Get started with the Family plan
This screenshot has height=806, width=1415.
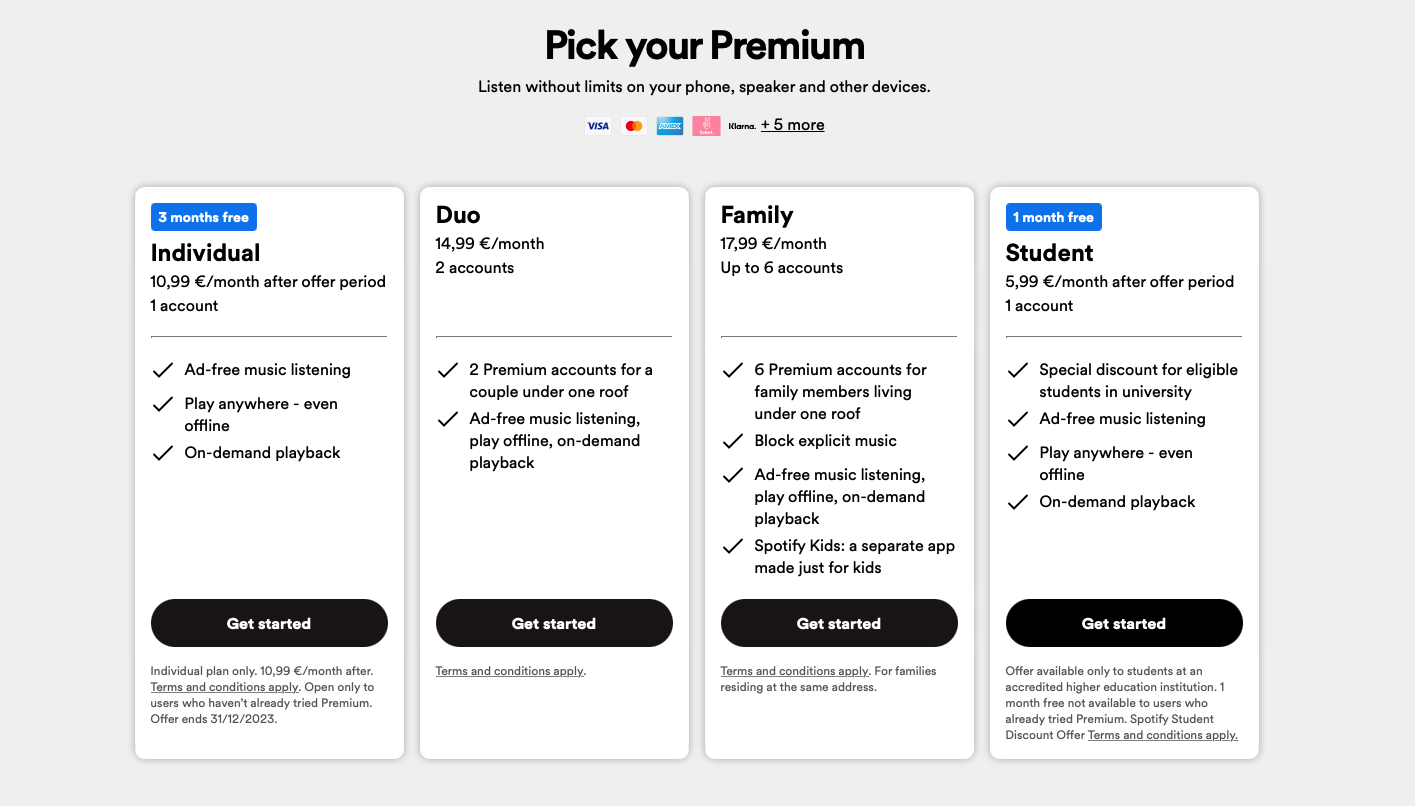839,623
